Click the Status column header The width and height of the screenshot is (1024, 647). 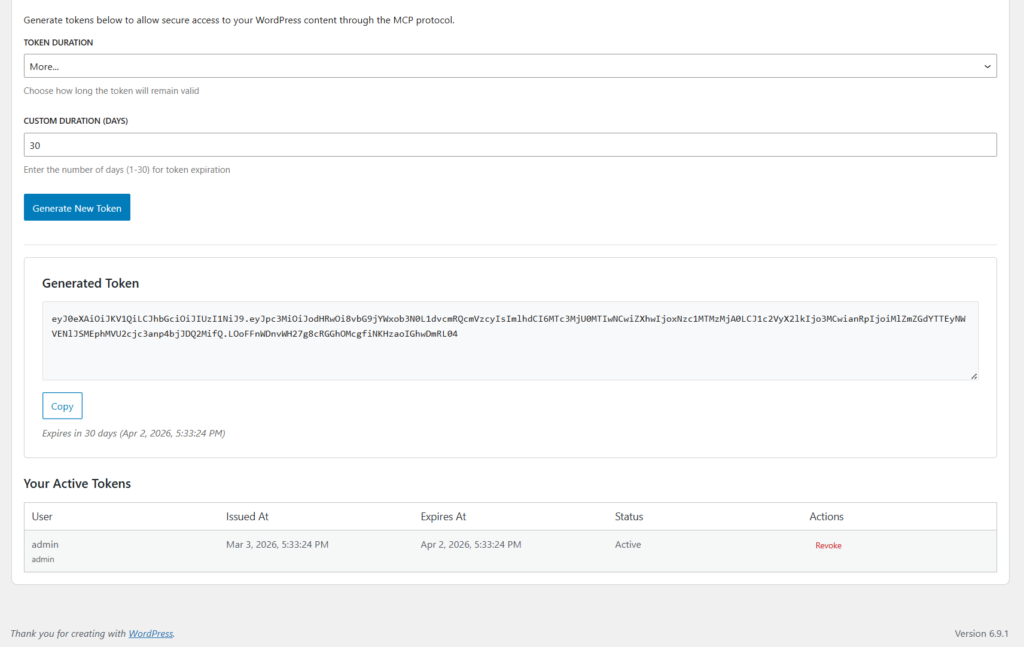point(628,516)
